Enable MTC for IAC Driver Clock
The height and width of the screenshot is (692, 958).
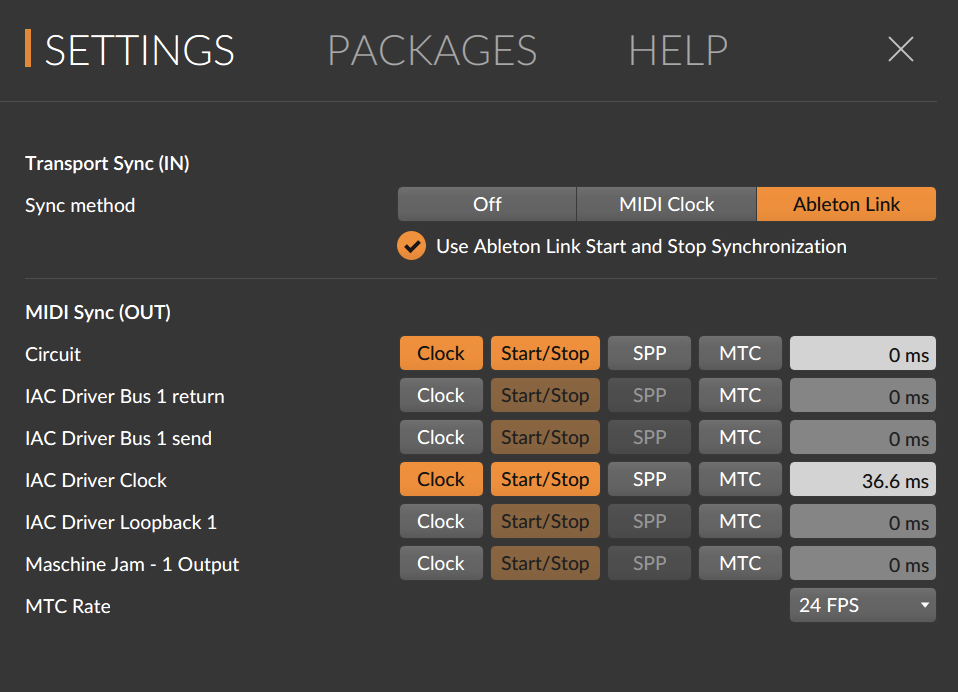click(x=740, y=479)
